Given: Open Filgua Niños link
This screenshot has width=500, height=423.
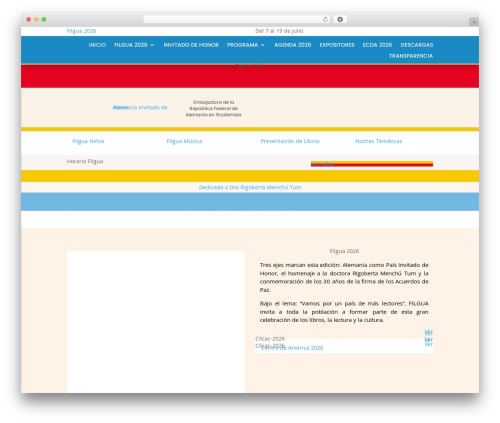Looking at the screenshot, I should pos(88,141).
